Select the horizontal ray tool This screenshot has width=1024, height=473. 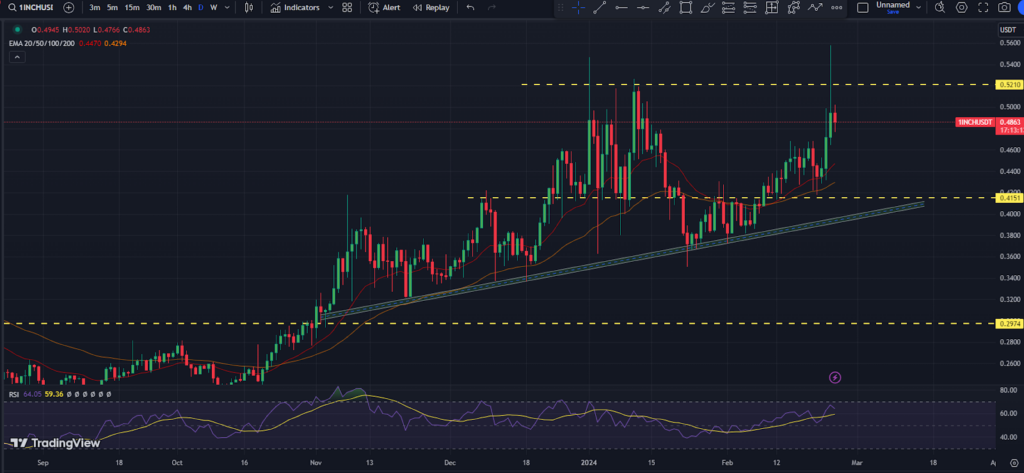(621, 8)
